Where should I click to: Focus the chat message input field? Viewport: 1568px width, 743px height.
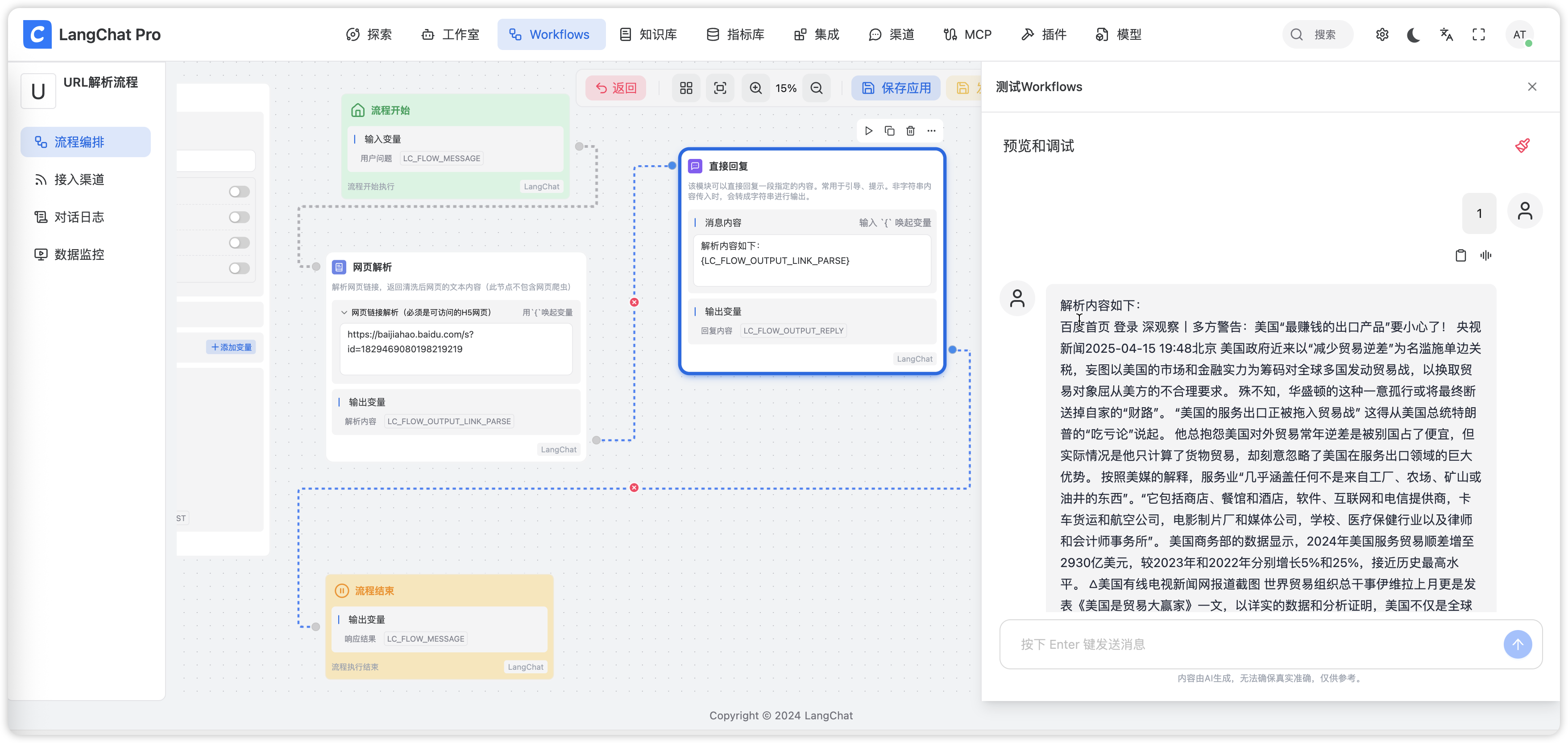pos(1254,644)
